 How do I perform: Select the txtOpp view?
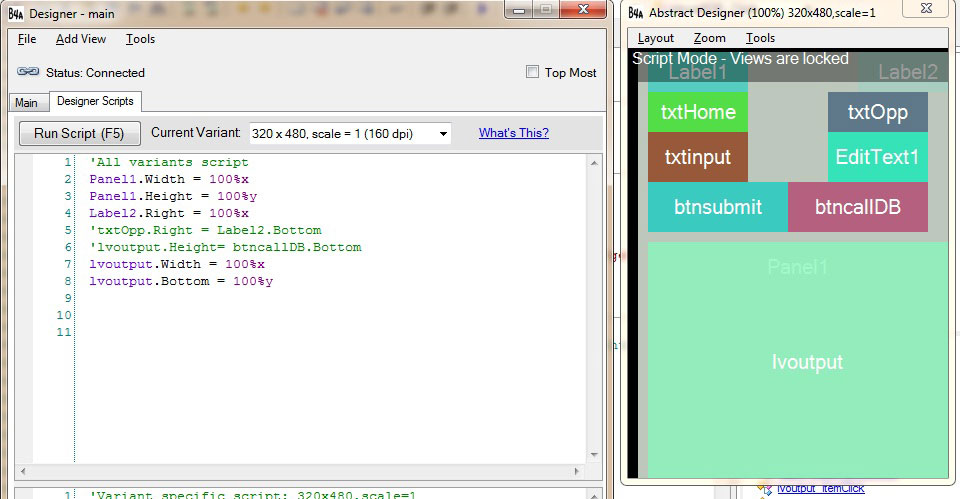point(878,112)
